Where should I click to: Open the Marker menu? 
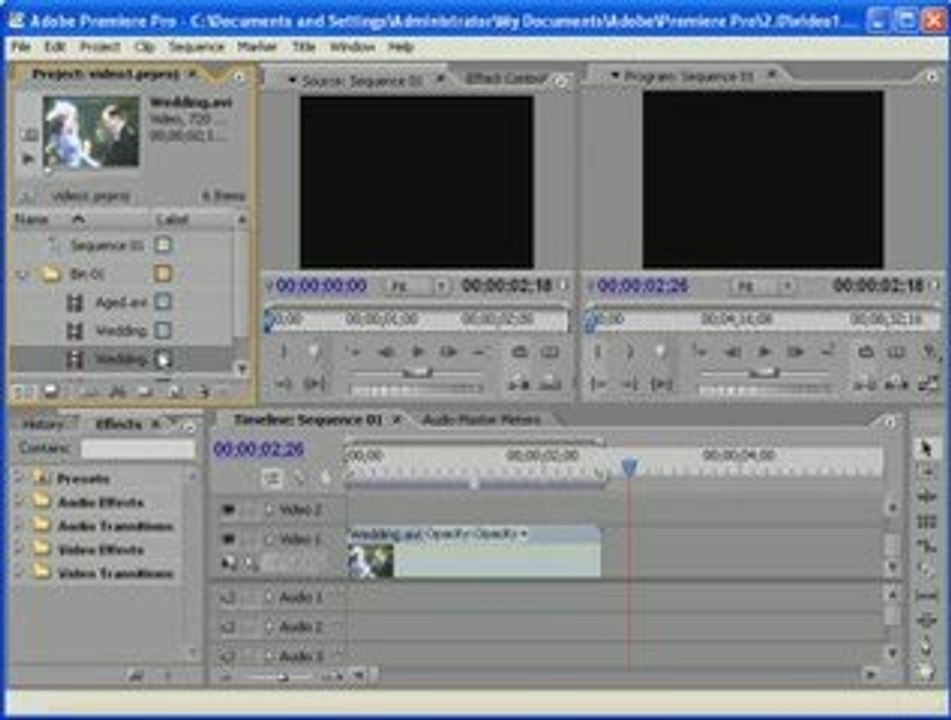(257, 47)
